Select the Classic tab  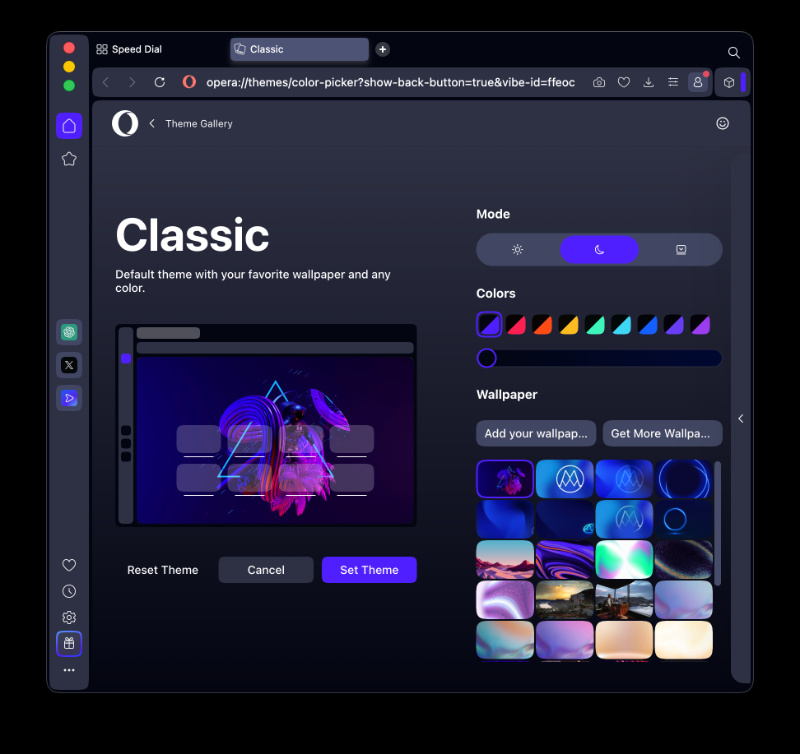click(299, 49)
